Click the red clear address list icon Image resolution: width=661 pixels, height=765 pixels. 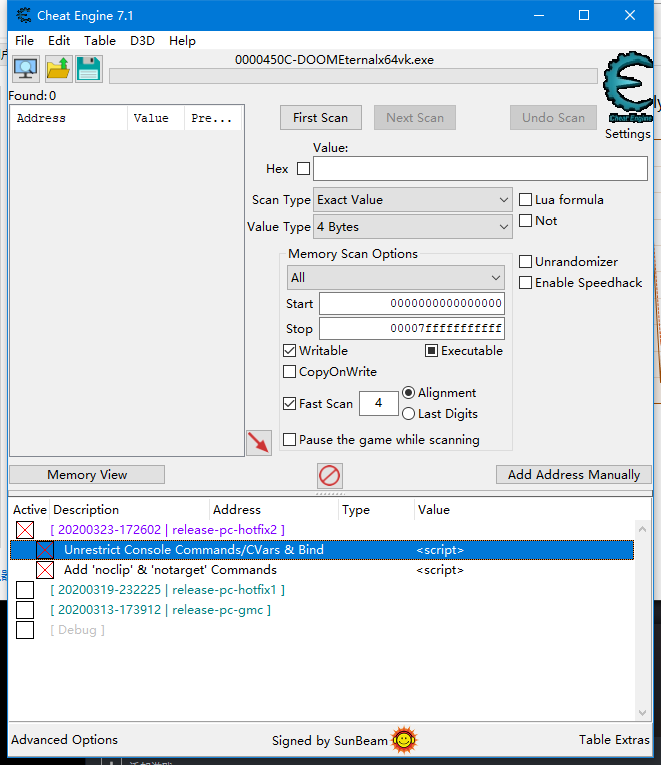coord(330,476)
